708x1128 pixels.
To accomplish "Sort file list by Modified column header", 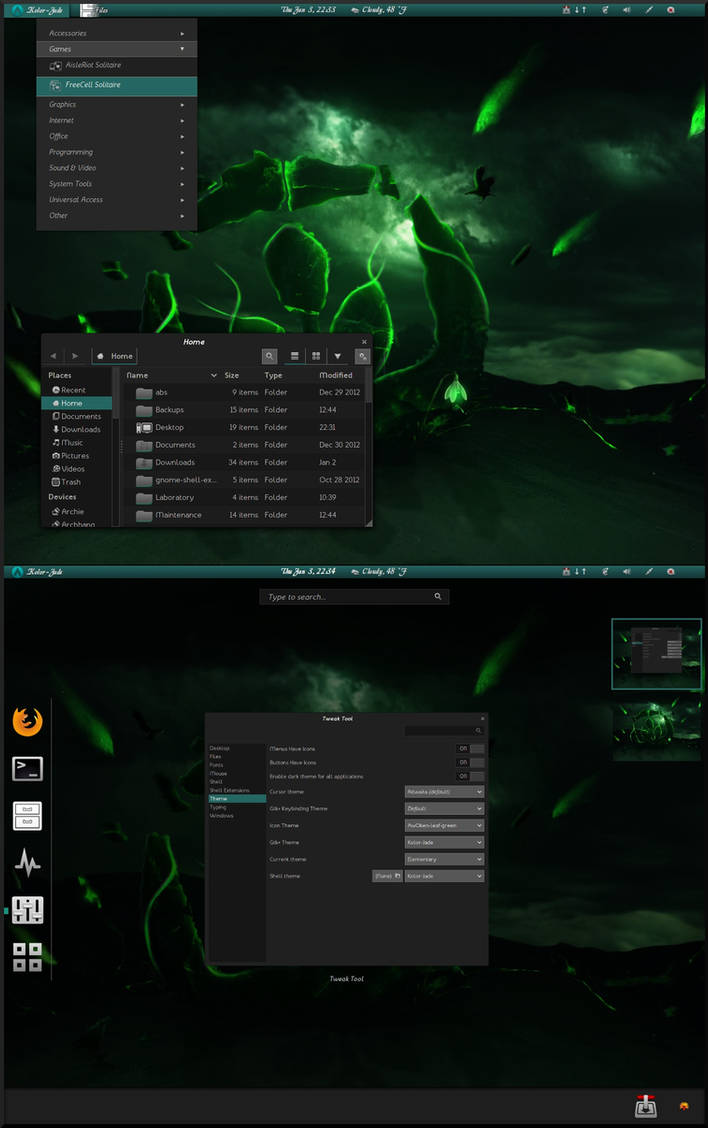I will (340, 376).
